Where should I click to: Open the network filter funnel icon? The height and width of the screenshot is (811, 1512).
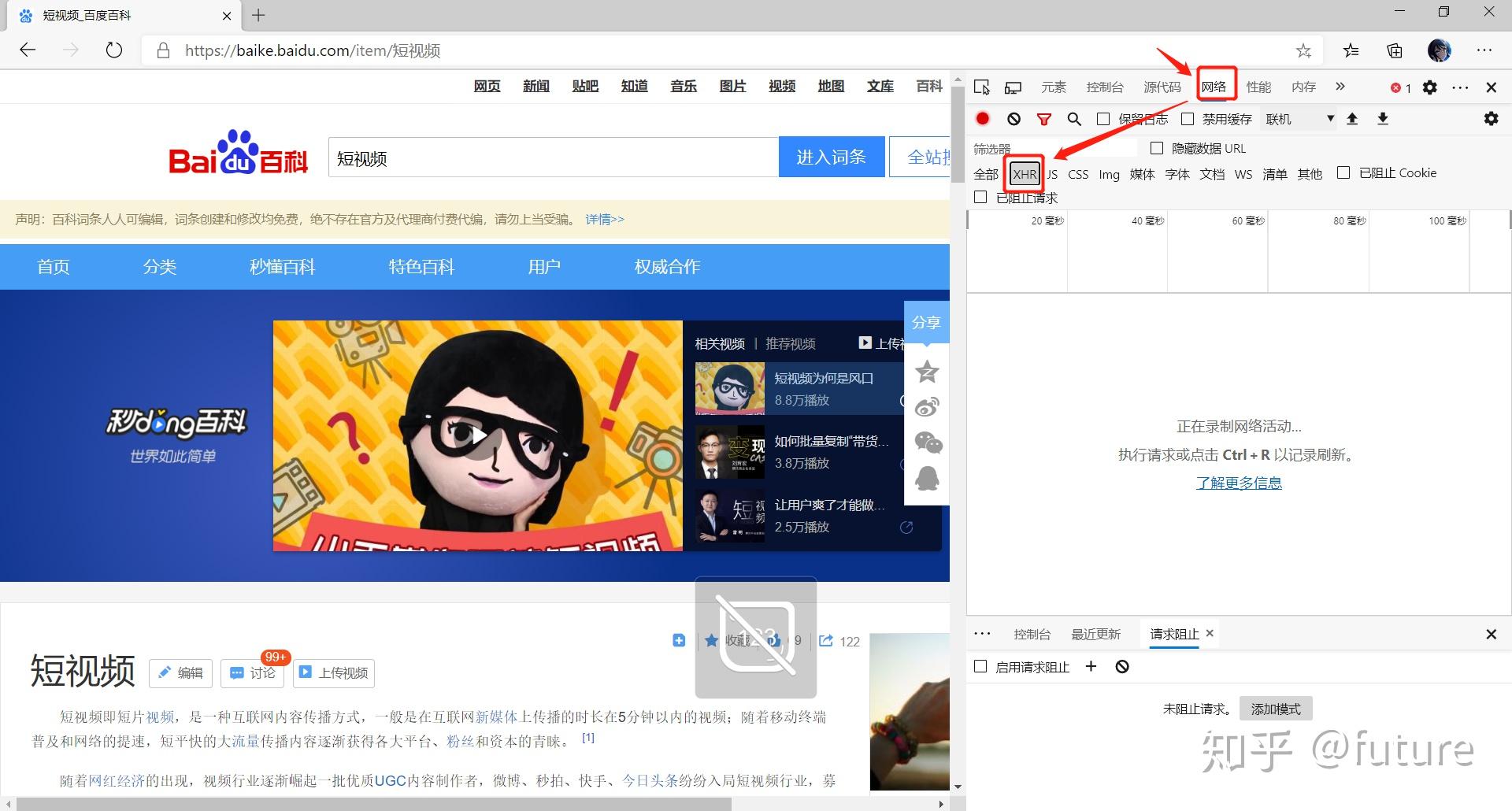[x=1043, y=119]
